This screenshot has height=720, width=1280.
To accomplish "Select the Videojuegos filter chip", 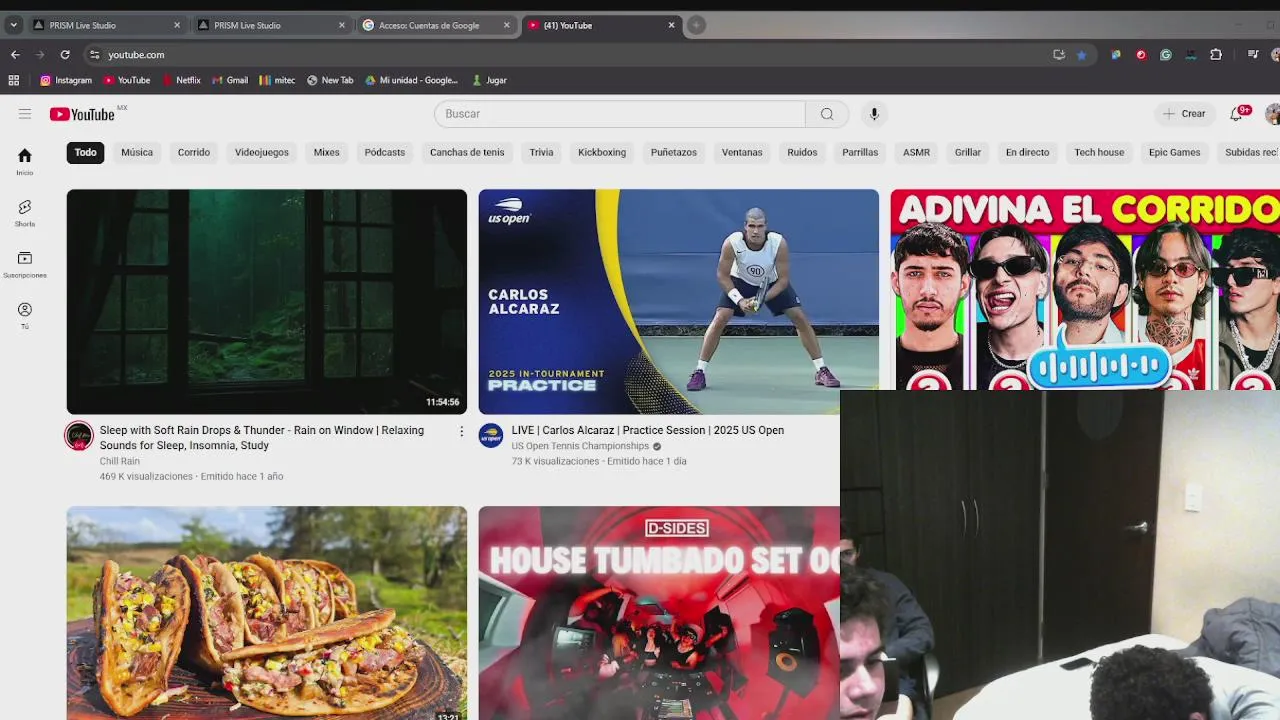I will tap(262, 152).
